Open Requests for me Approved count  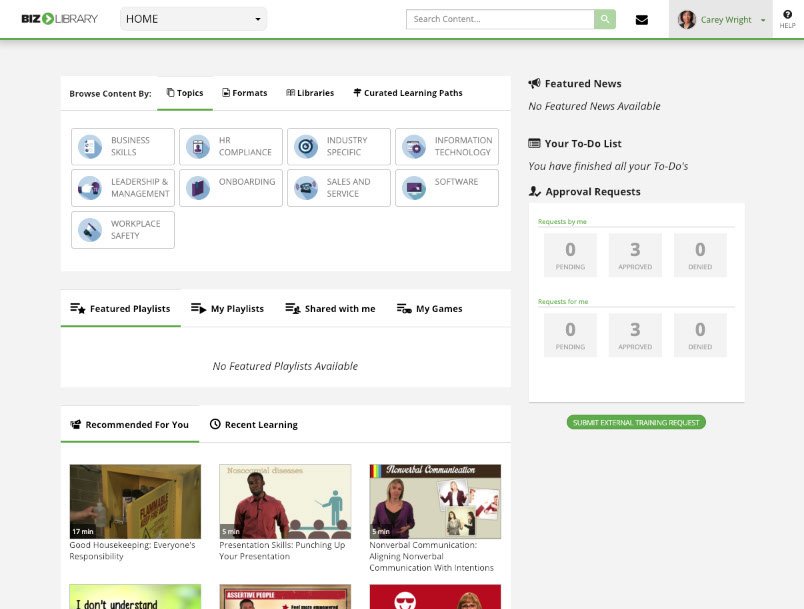635,335
